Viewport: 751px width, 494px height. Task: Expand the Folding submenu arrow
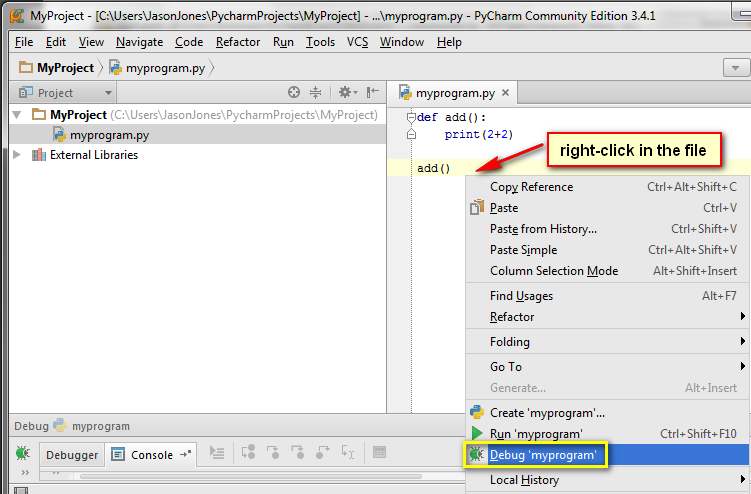[742, 341]
